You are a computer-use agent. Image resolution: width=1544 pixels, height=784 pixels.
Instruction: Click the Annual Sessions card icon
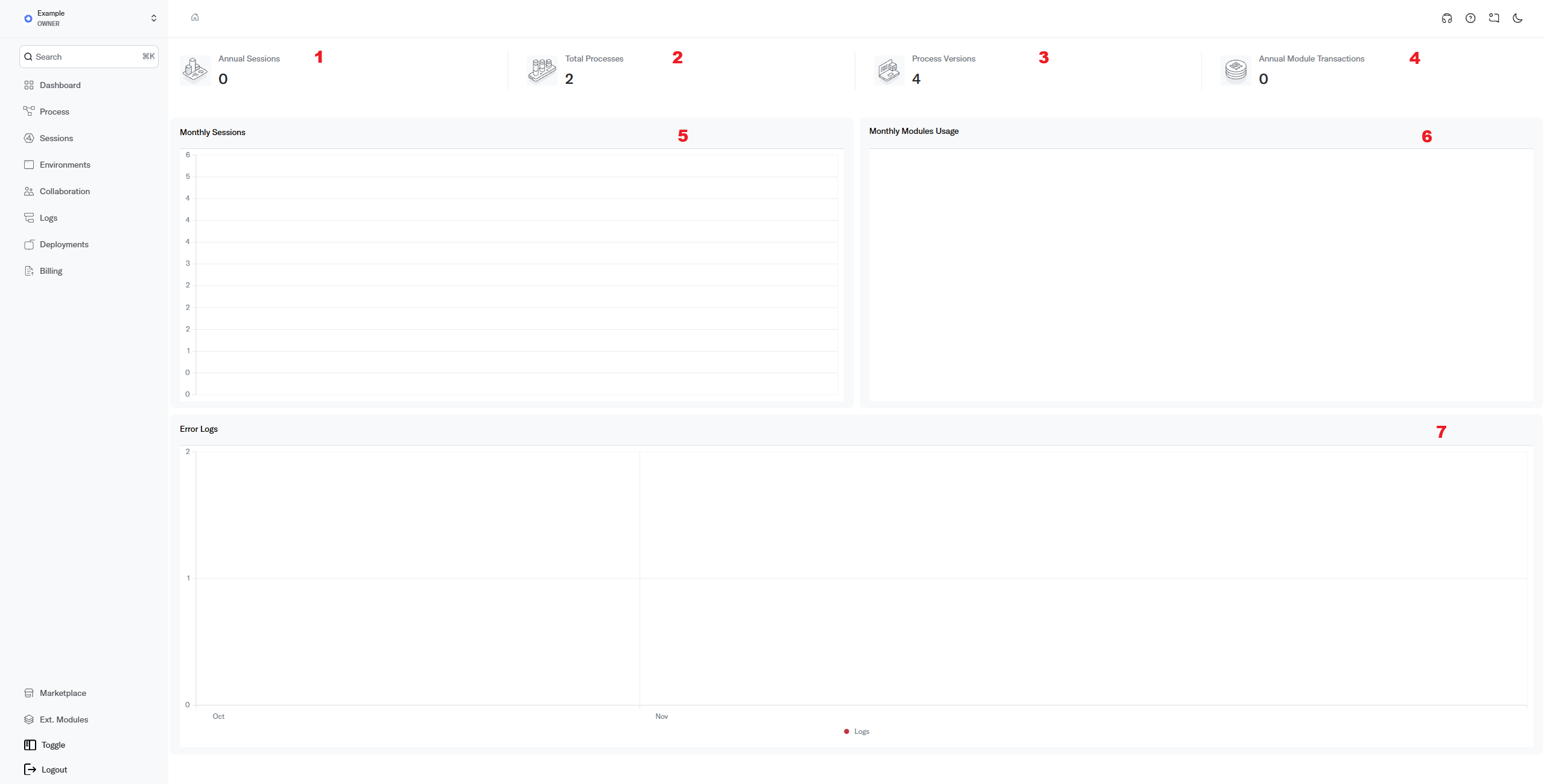[195, 70]
